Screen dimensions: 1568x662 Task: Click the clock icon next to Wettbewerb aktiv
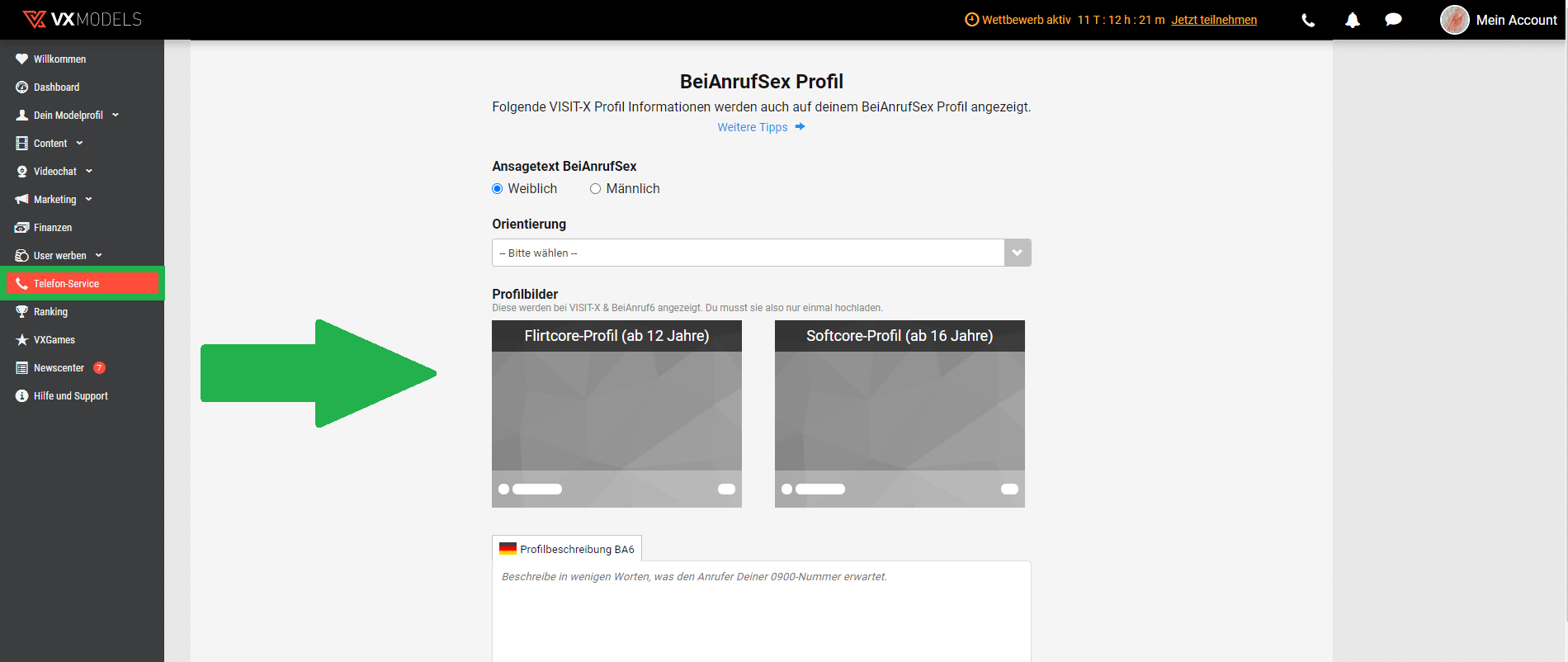[972, 20]
